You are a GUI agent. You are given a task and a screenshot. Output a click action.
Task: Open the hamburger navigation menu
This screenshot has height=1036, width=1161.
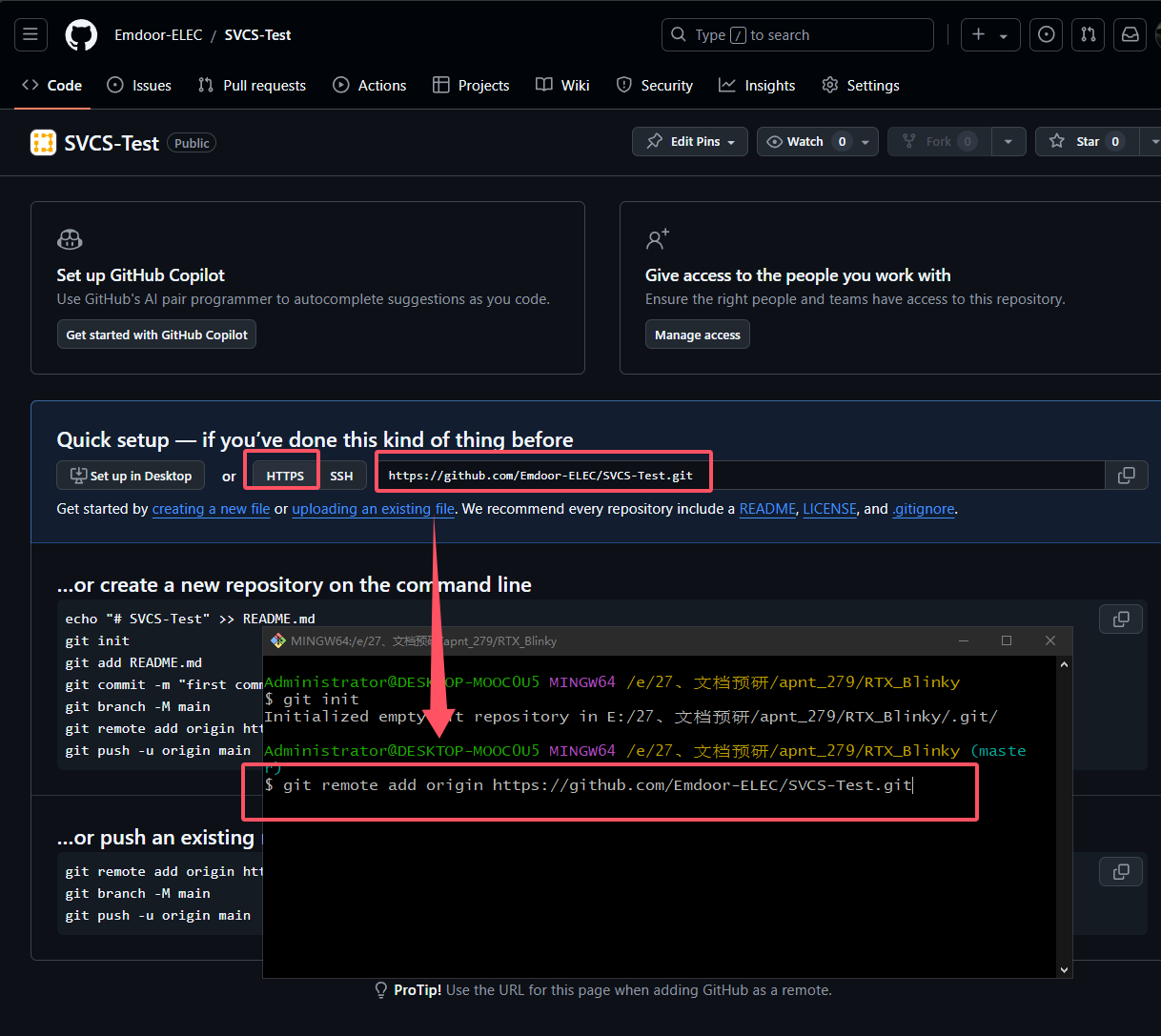(31, 35)
